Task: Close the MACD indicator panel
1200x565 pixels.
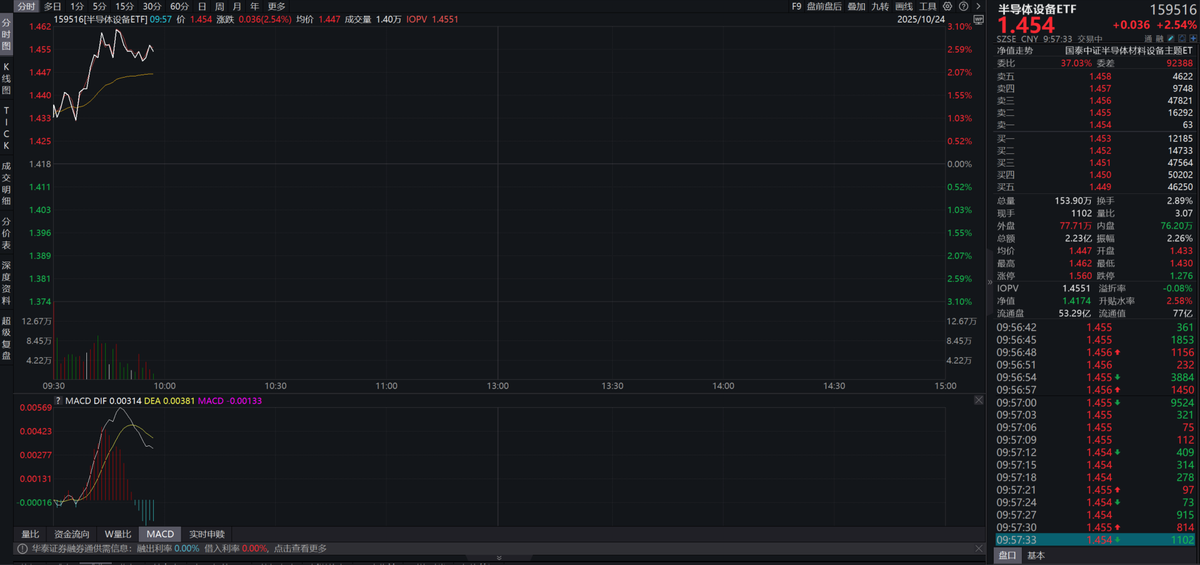Action: click(x=978, y=400)
